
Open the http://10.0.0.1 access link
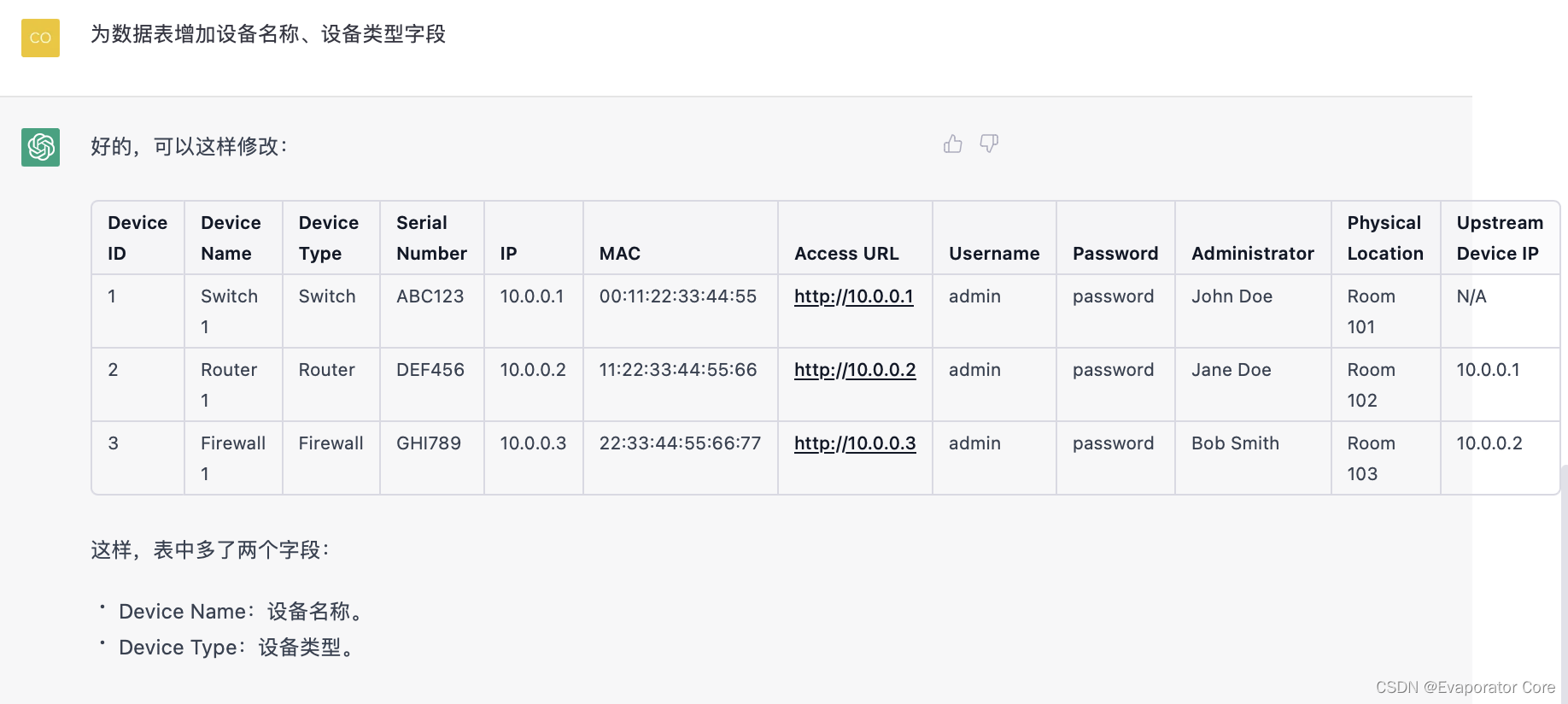[853, 296]
